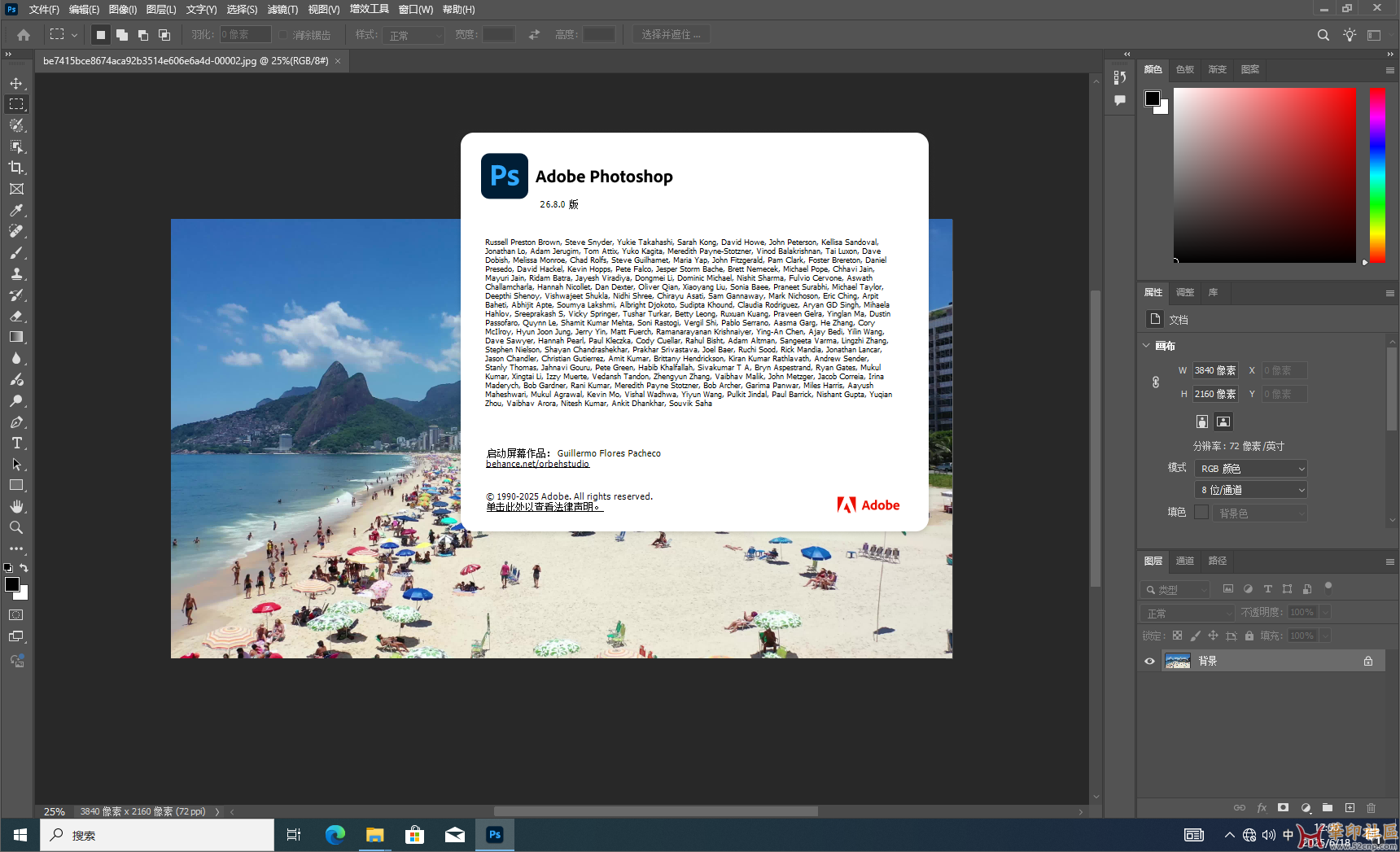This screenshot has height=852, width=1400.
Task: Select the Brush tool
Action: click(16, 253)
